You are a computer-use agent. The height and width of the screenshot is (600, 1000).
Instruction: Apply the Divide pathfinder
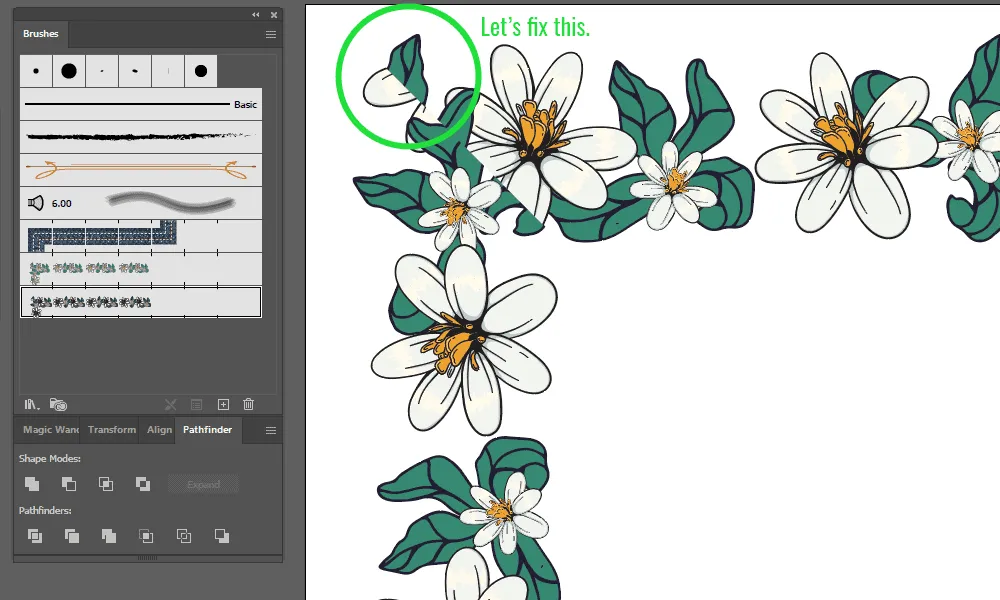pos(35,536)
